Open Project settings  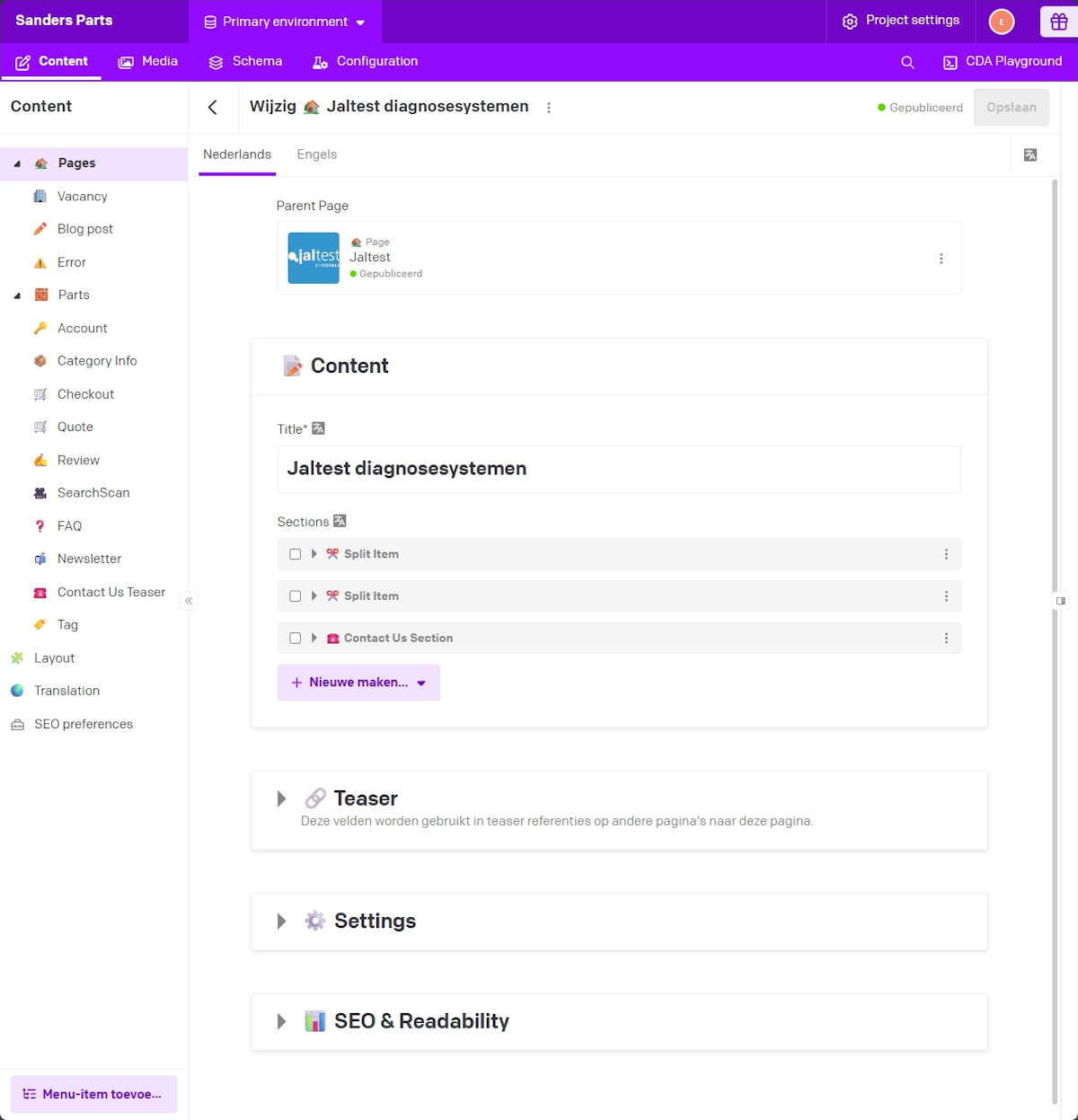(x=901, y=21)
